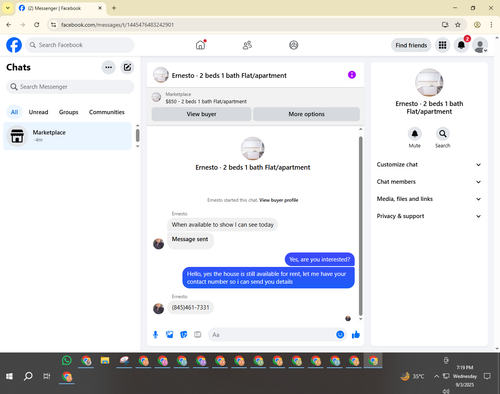
Task: Click the Search Facebook field
Action: coord(80,45)
